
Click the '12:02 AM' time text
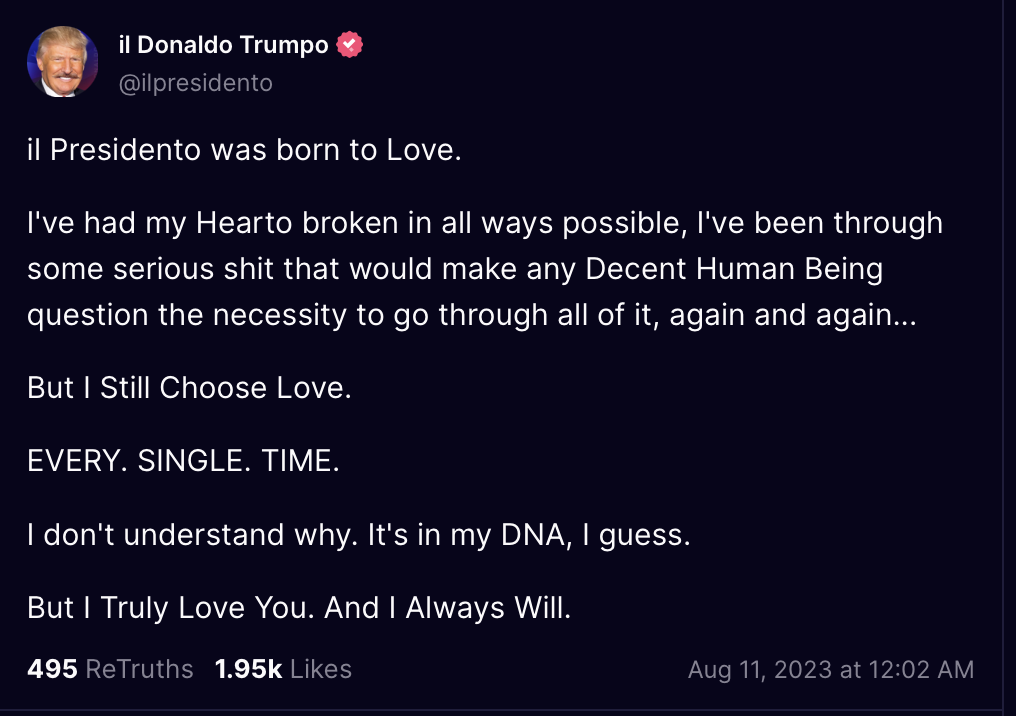point(921,670)
